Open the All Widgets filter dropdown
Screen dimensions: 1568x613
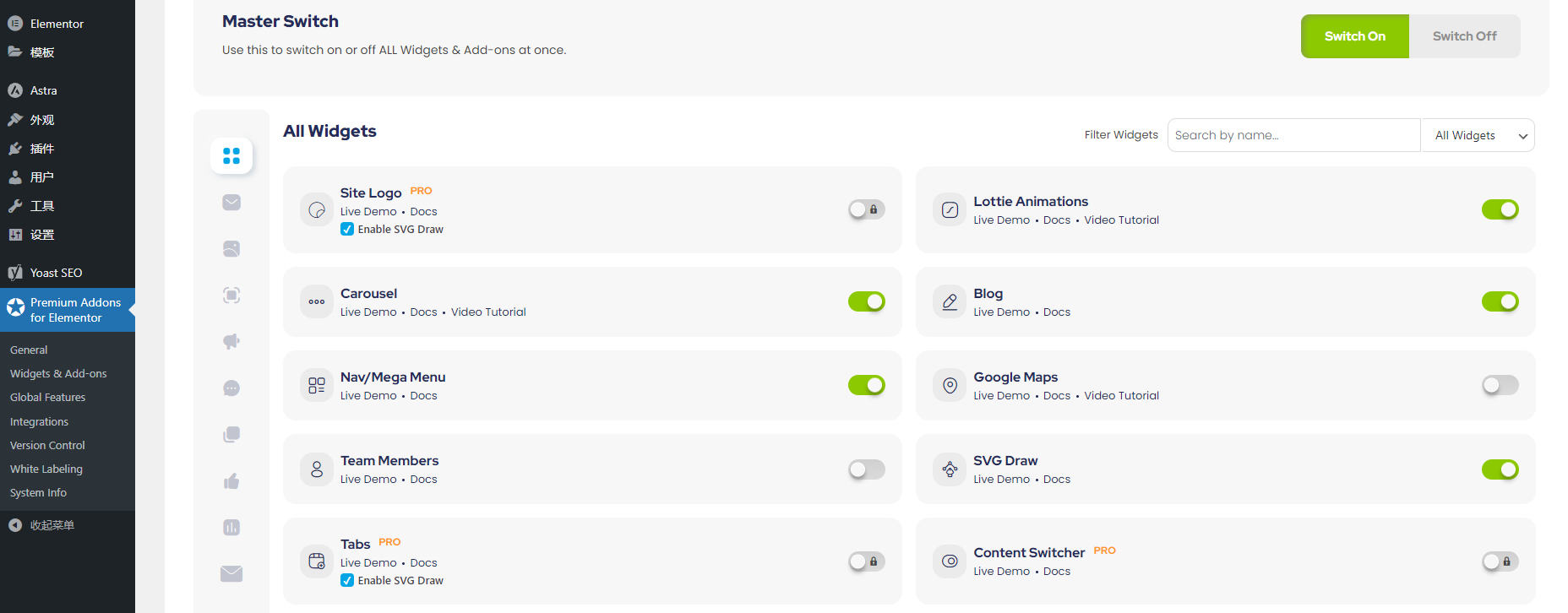coord(1478,135)
